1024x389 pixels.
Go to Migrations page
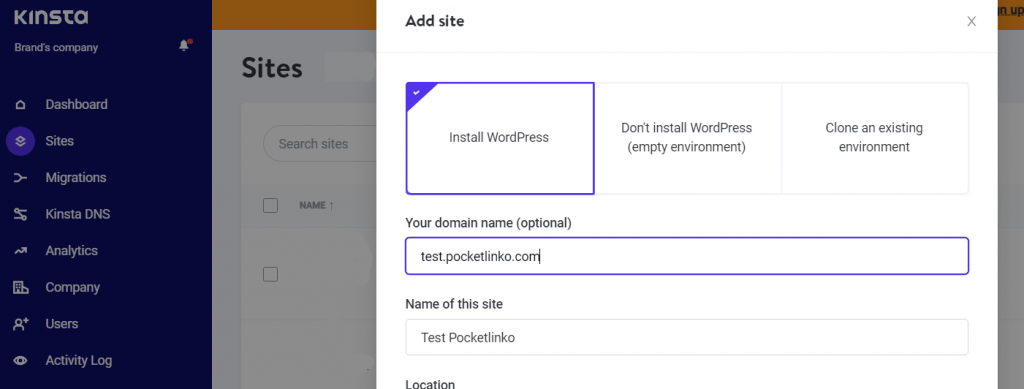coord(76,178)
